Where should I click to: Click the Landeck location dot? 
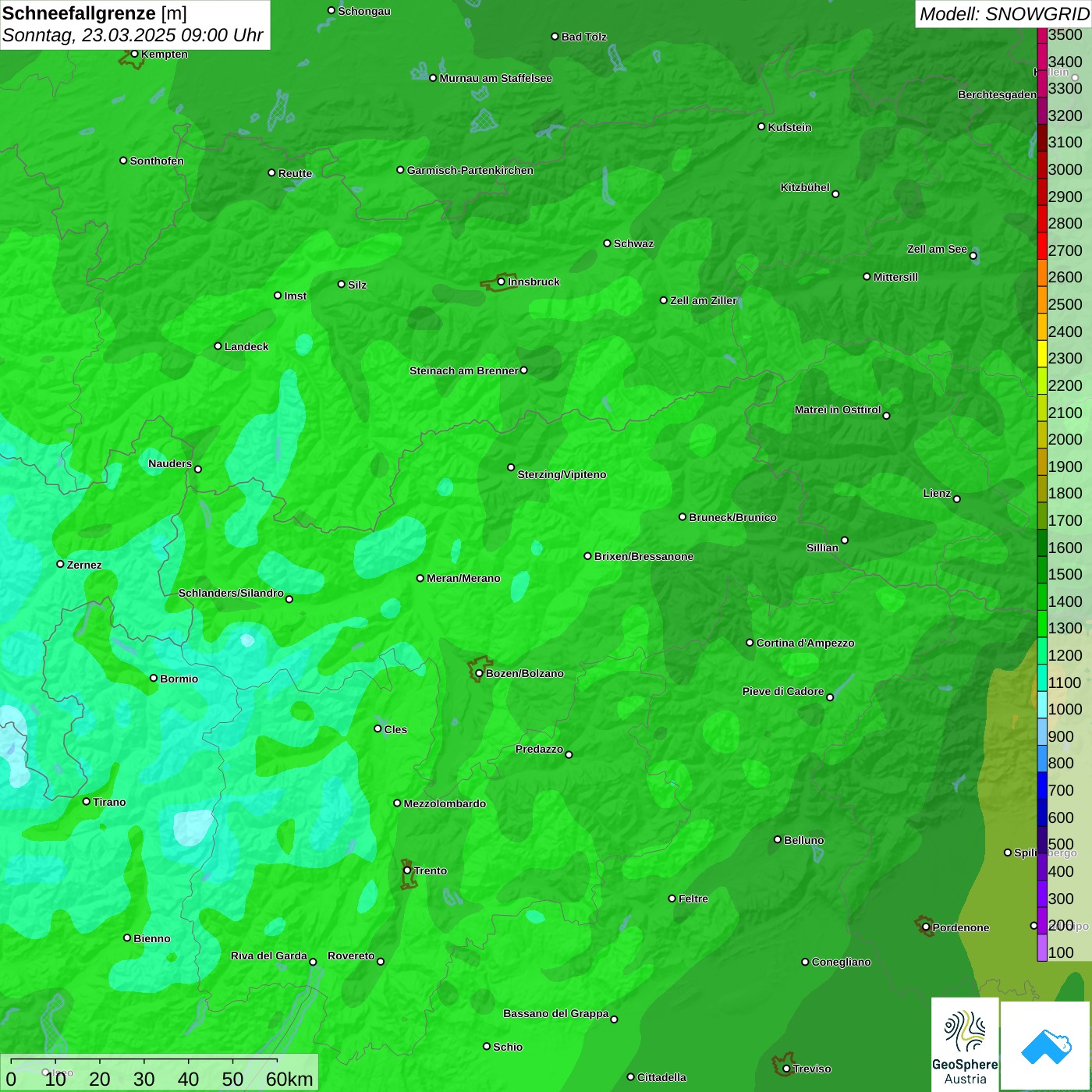click(x=218, y=346)
